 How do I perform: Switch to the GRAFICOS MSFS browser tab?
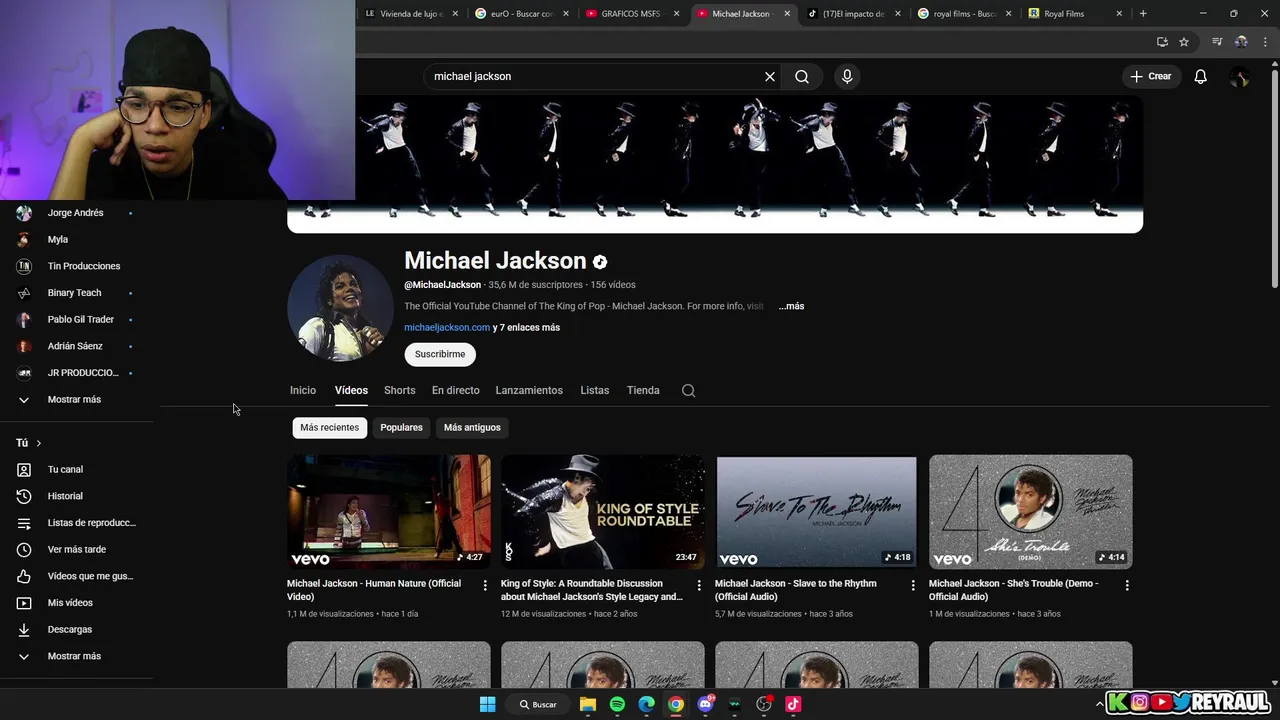[632, 14]
